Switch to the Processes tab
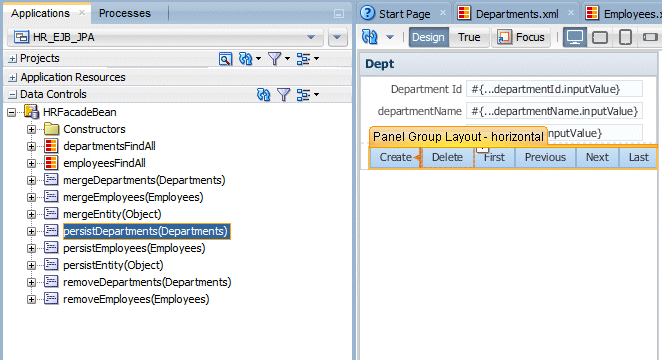This screenshot has width=662, height=360. pyautogui.click(x=125, y=14)
